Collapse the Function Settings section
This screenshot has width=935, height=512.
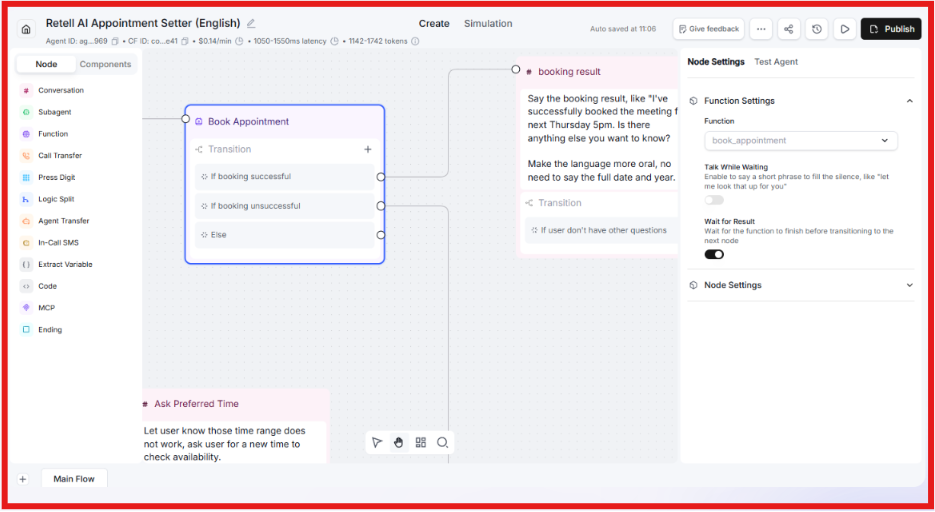click(909, 101)
